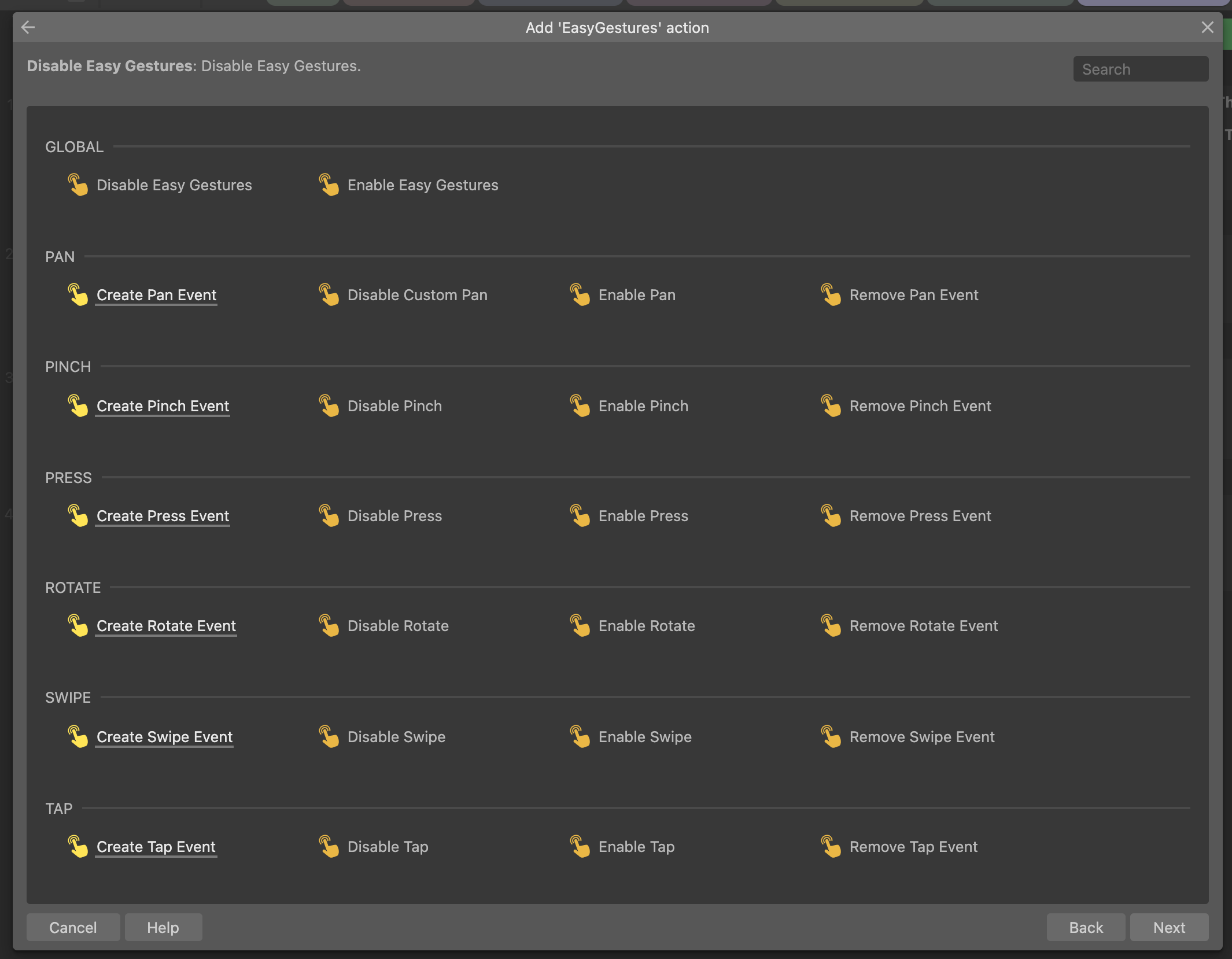This screenshot has width=1232, height=959.
Task: Click the Create Pan Event gesture icon
Action: pyautogui.click(x=78, y=295)
